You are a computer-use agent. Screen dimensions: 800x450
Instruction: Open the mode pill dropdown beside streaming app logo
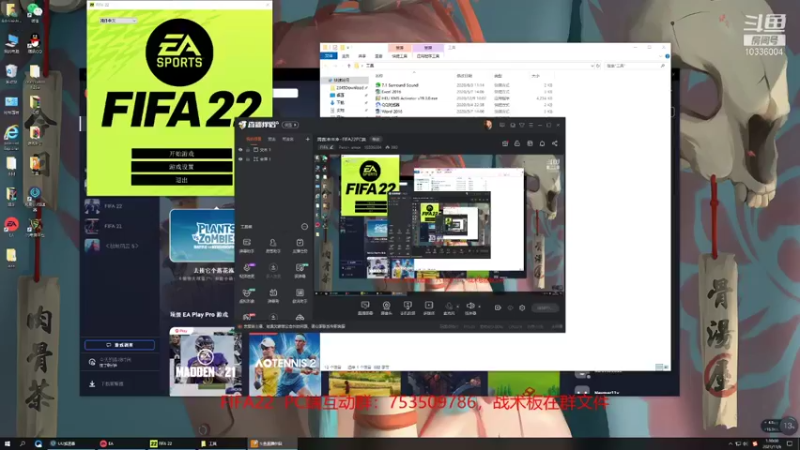click(x=290, y=124)
